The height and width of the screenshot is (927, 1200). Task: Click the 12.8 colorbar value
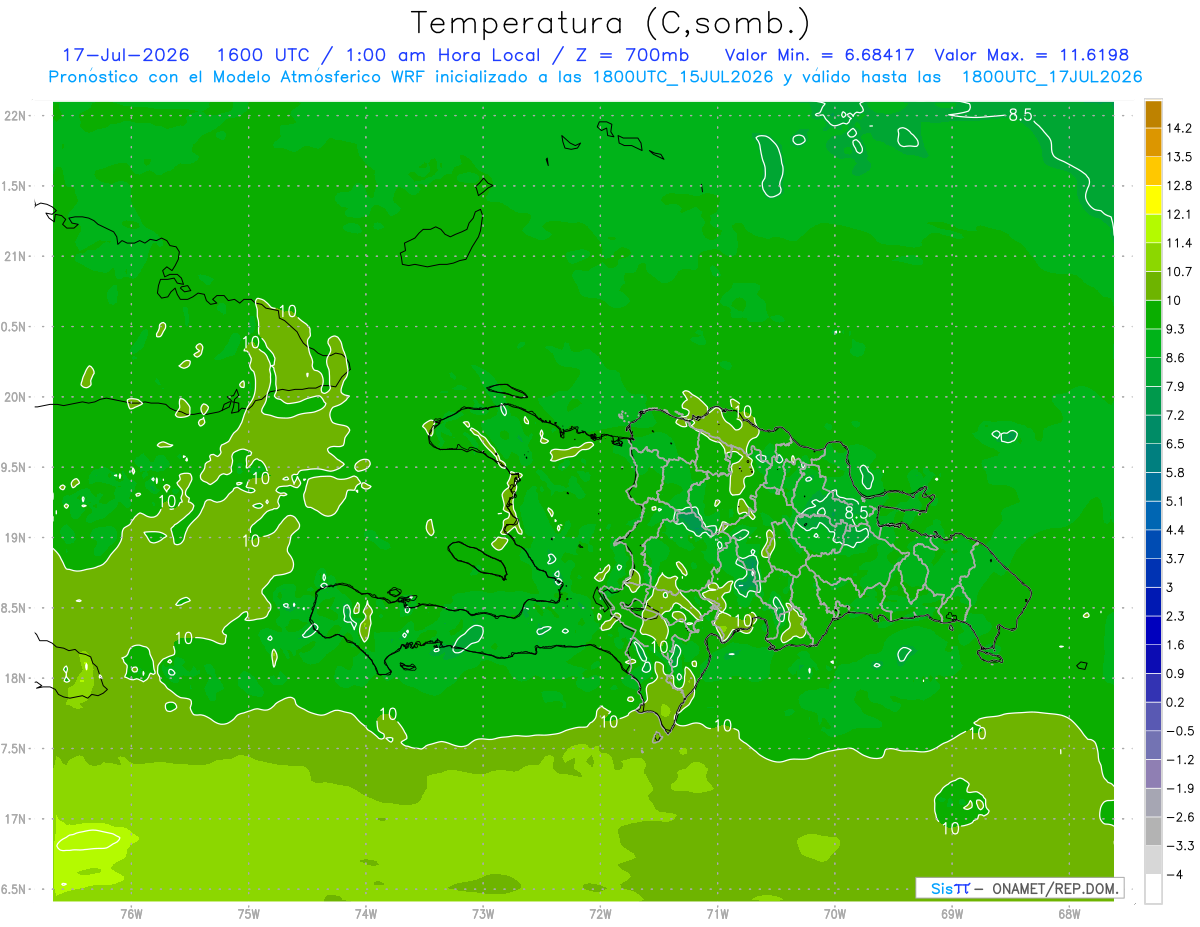(1180, 186)
